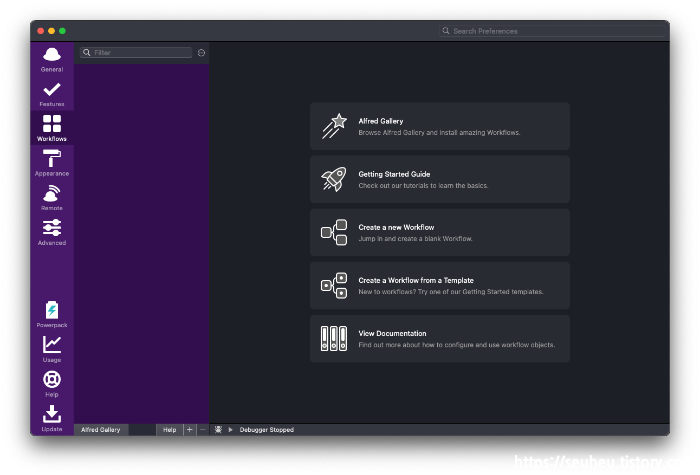Open the Features section
The image size is (700, 475).
[52, 94]
